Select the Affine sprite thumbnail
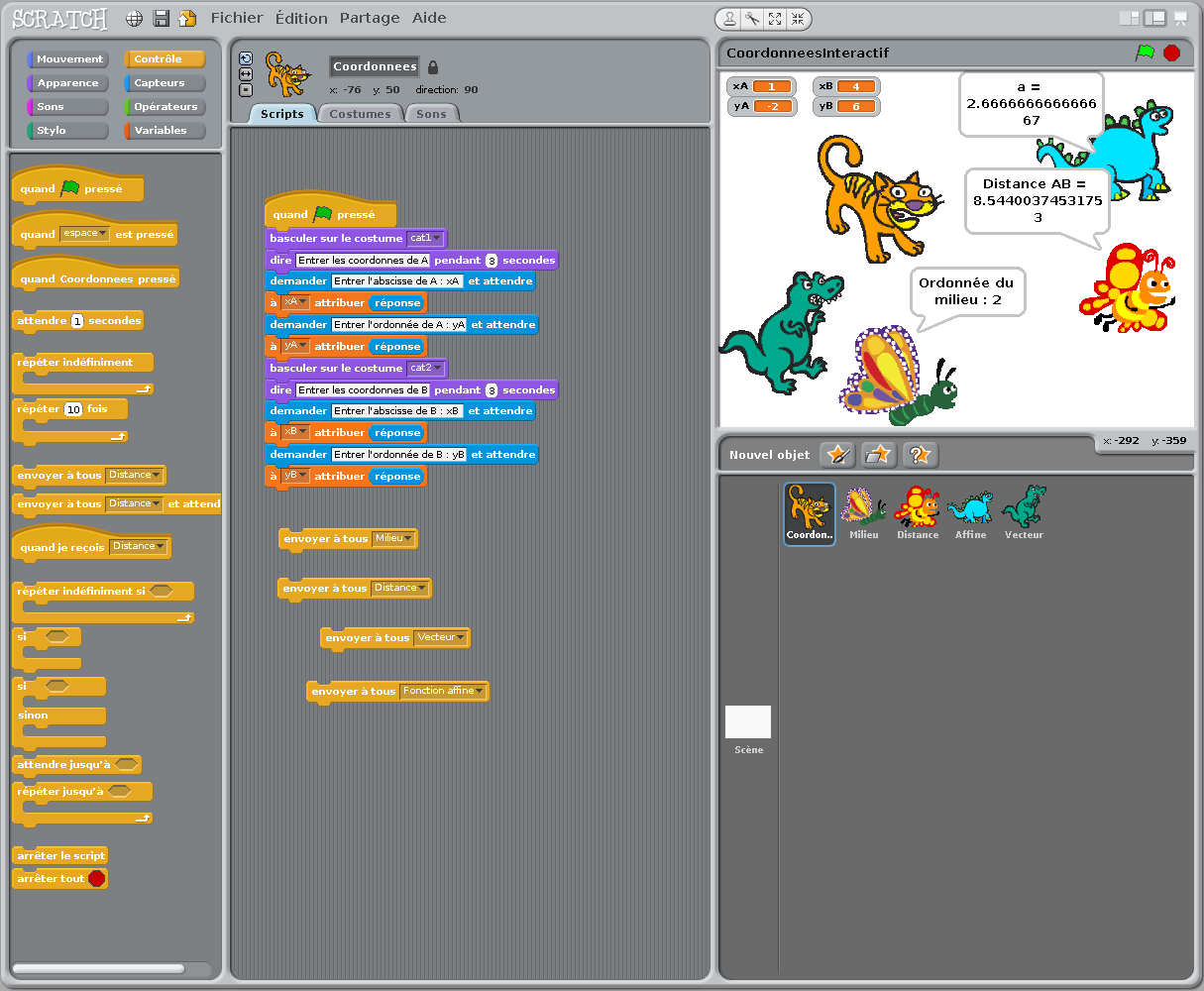 click(x=970, y=512)
